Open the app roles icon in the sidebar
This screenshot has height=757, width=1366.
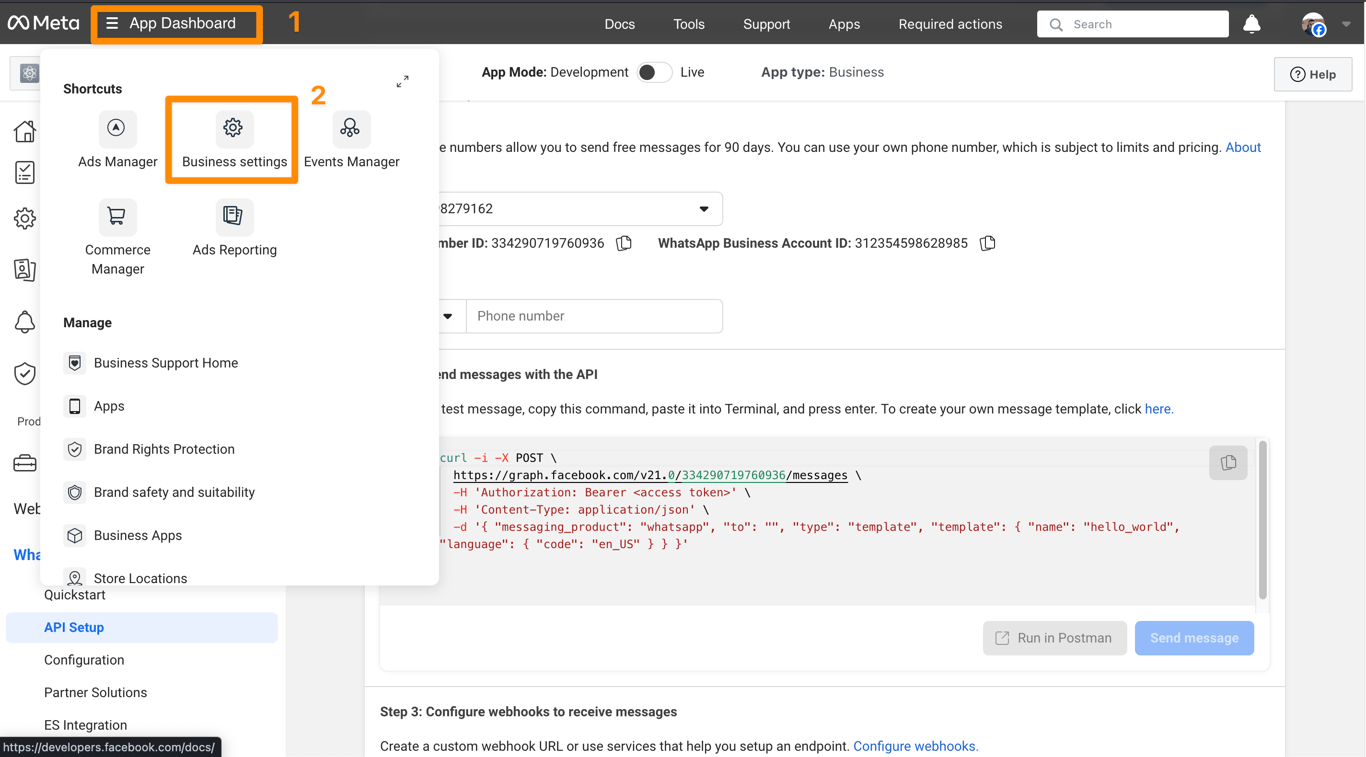(x=25, y=270)
